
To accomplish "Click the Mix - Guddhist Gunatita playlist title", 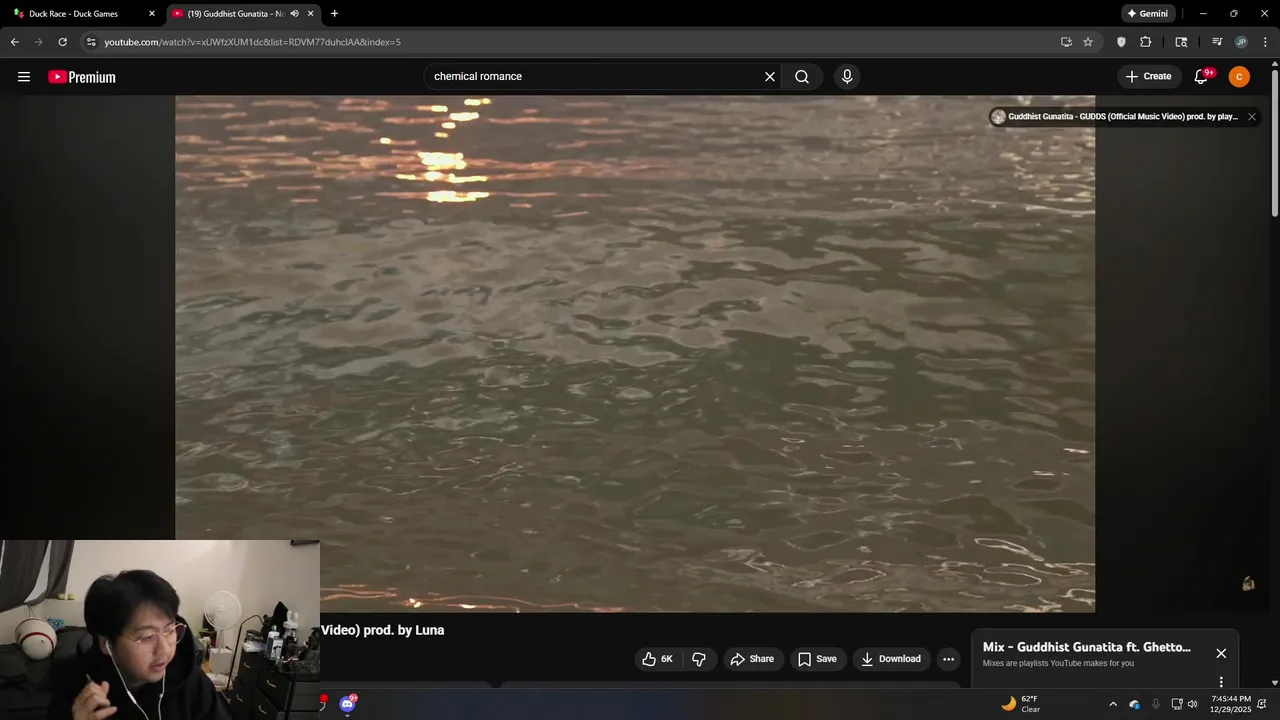I will point(1087,647).
